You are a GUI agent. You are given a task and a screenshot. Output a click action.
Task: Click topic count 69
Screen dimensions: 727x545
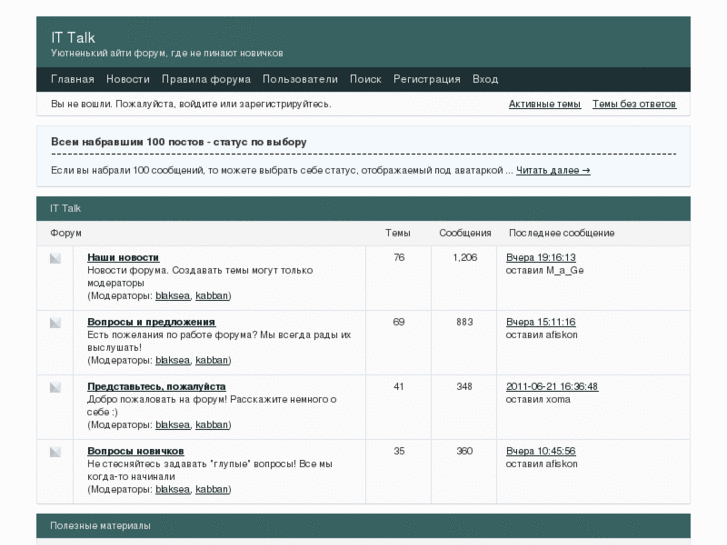tap(399, 322)
